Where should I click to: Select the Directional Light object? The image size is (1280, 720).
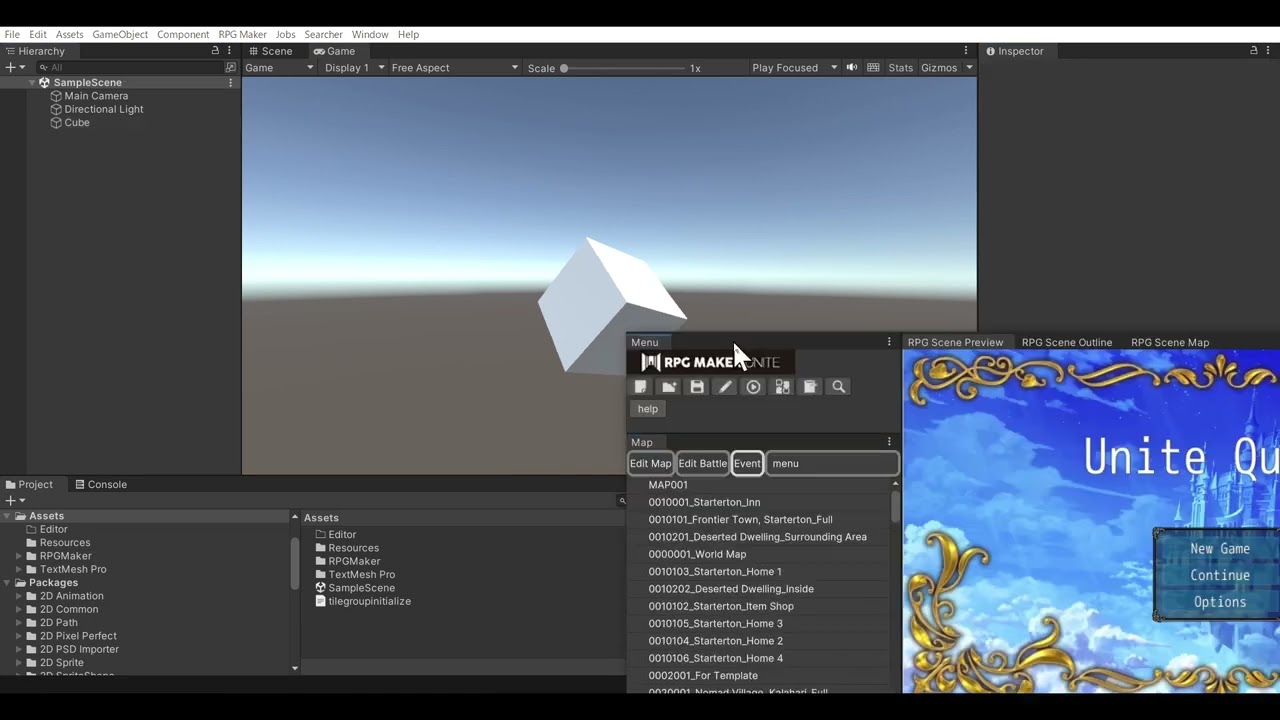click(x=104, y=110)
